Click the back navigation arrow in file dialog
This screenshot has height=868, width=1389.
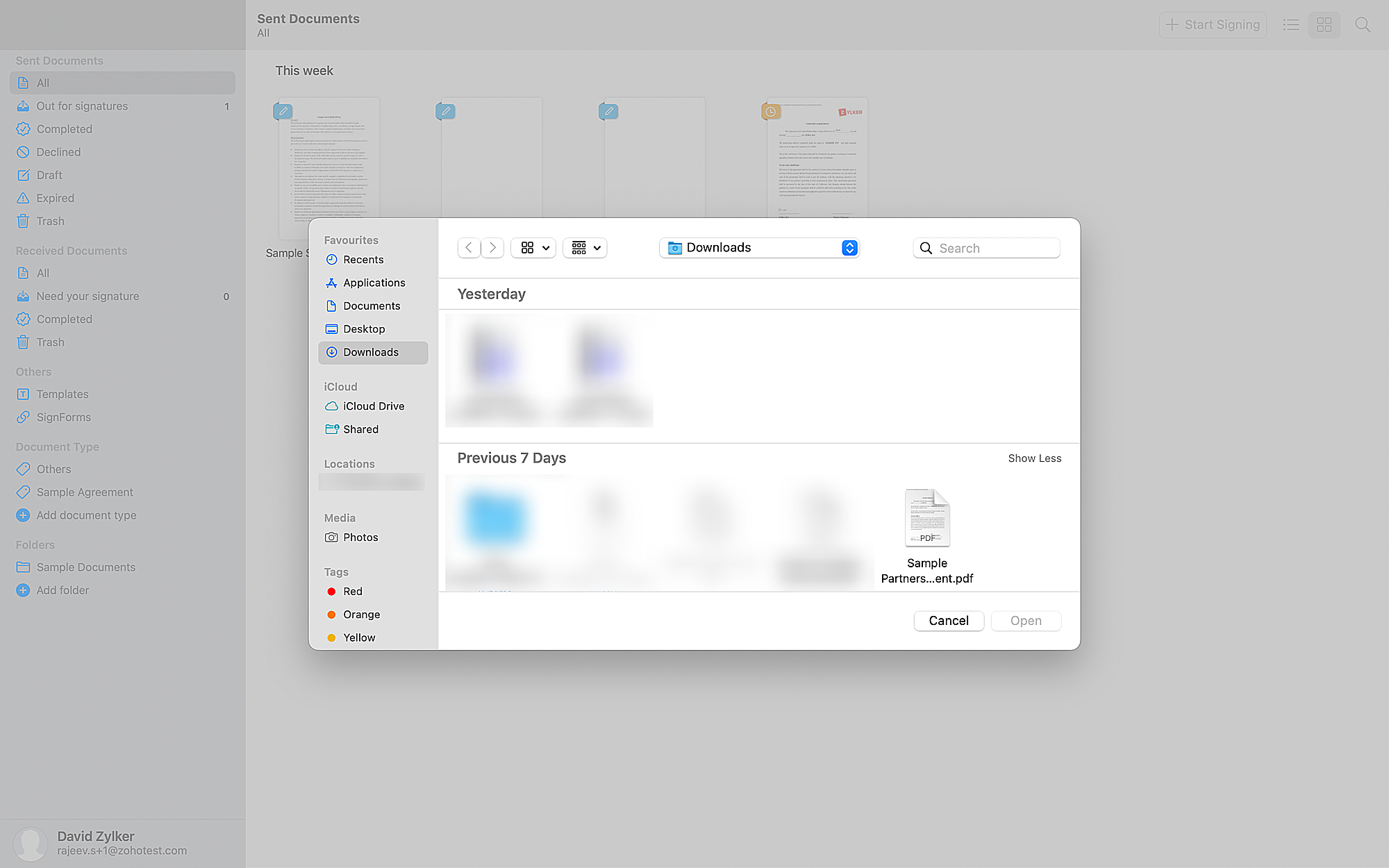pyautogui.click(x=469, y=248)
